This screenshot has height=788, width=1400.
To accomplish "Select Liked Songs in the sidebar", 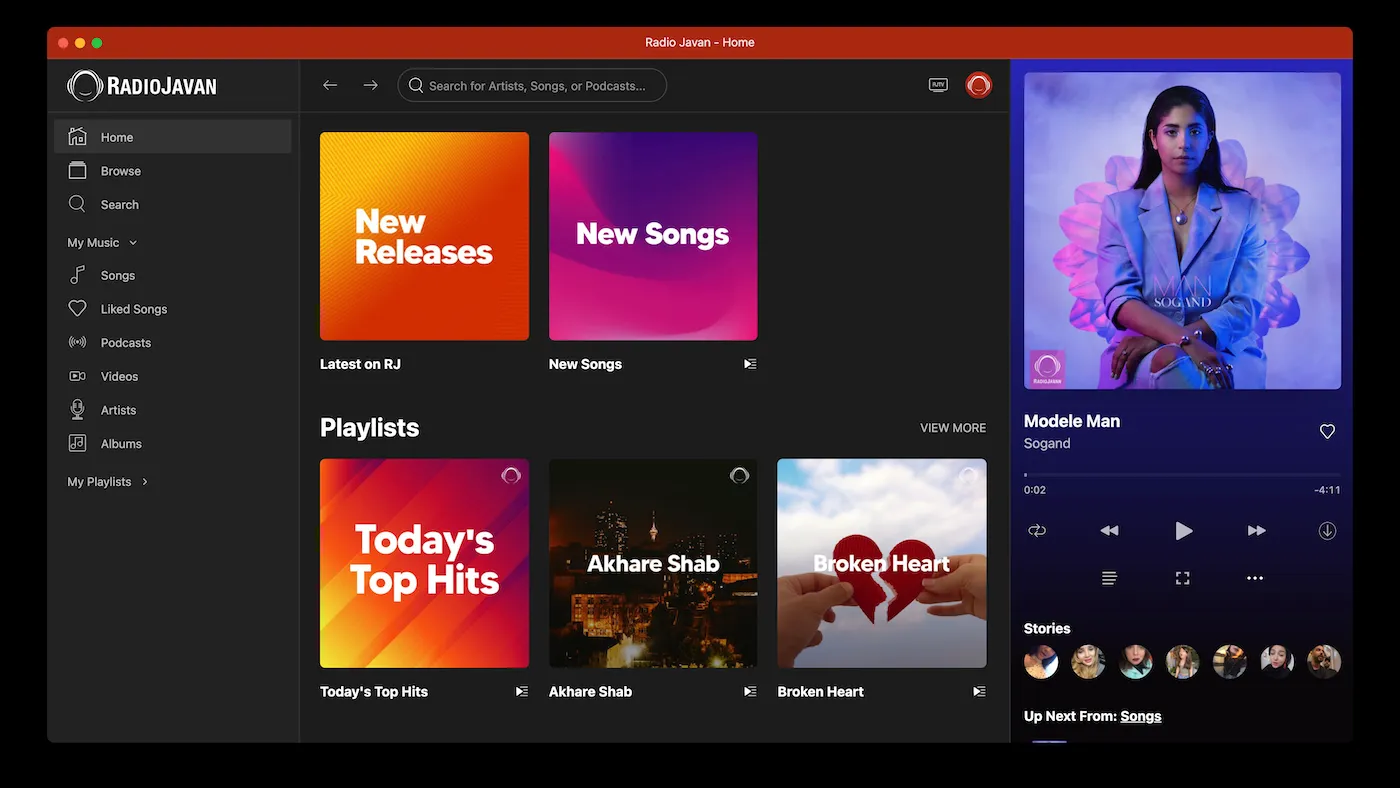I will (133, 309).
